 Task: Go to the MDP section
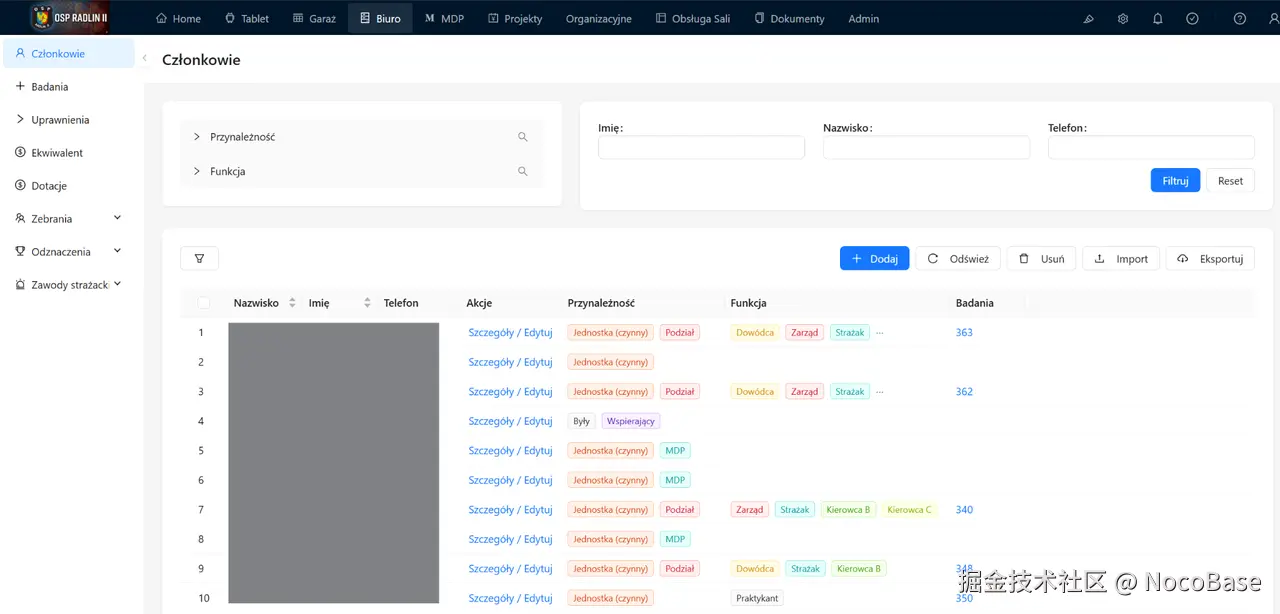pos(445,18)
